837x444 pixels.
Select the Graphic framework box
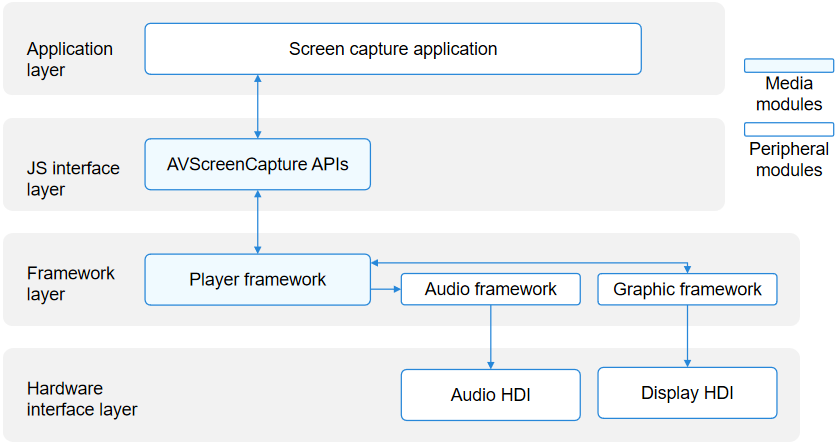pos(687,289)
